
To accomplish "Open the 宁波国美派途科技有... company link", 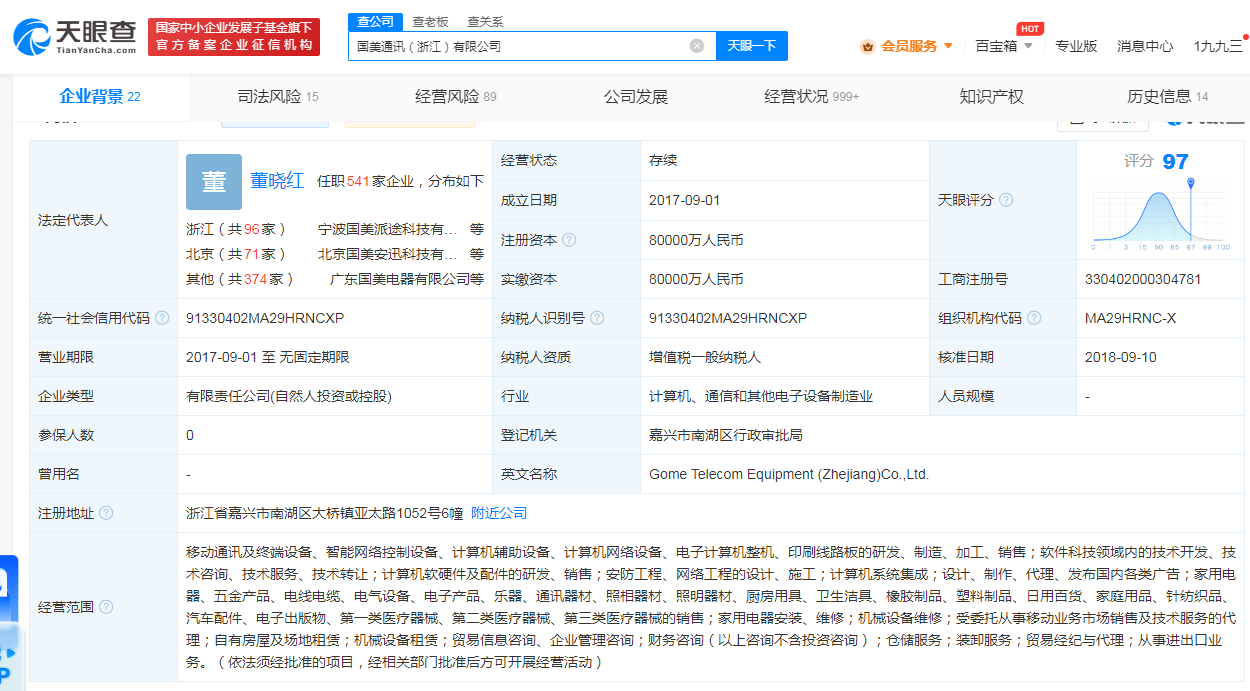I will point(388,229).
